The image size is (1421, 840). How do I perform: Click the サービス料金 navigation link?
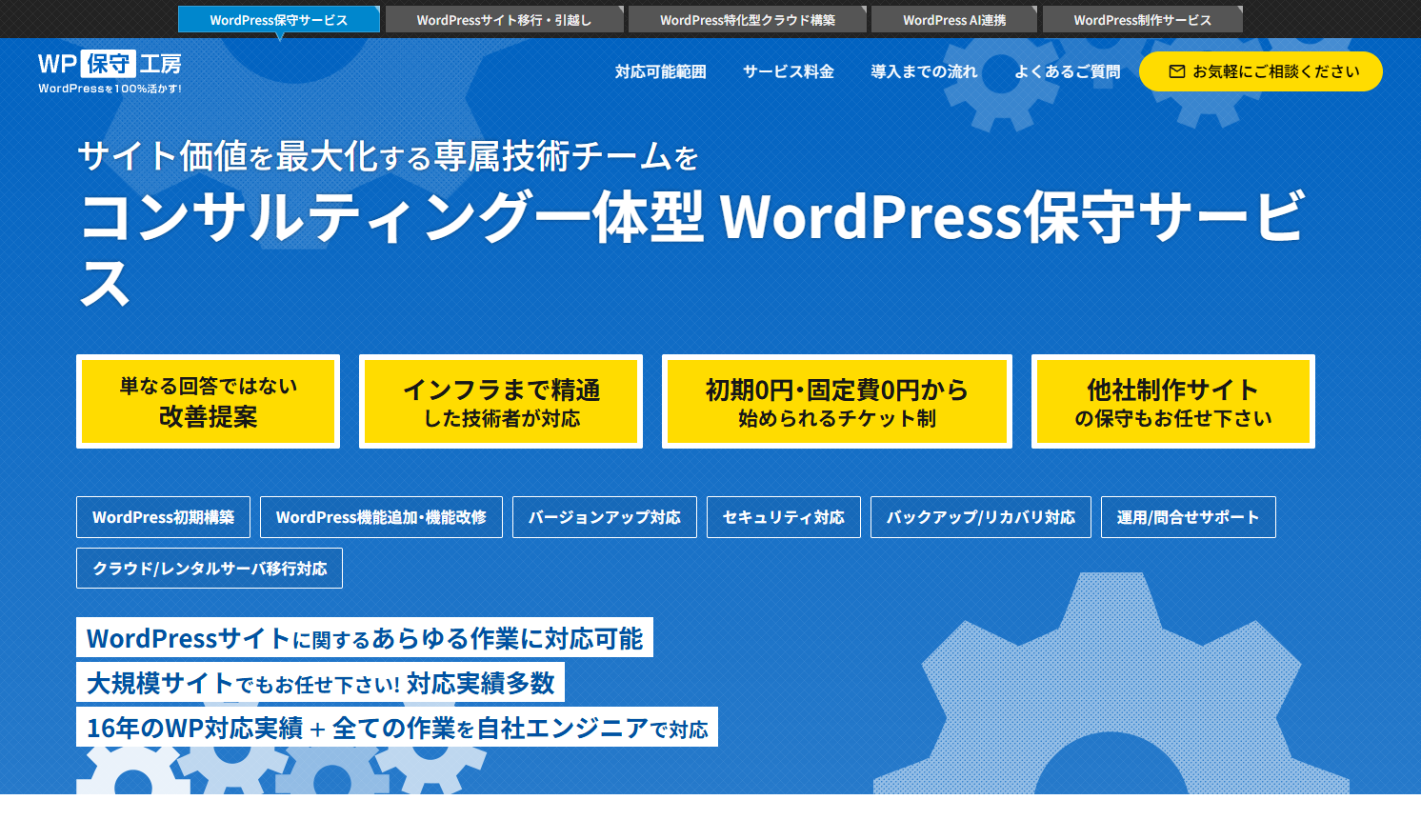coord(789,70)
